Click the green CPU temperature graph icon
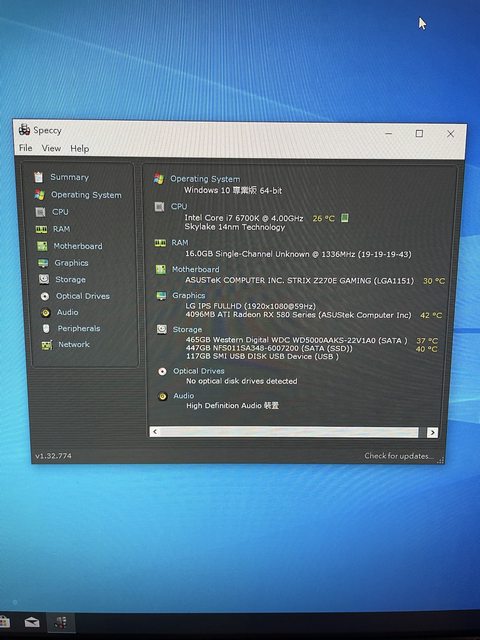Screen dimensions: 480x640 coord(345,218)
